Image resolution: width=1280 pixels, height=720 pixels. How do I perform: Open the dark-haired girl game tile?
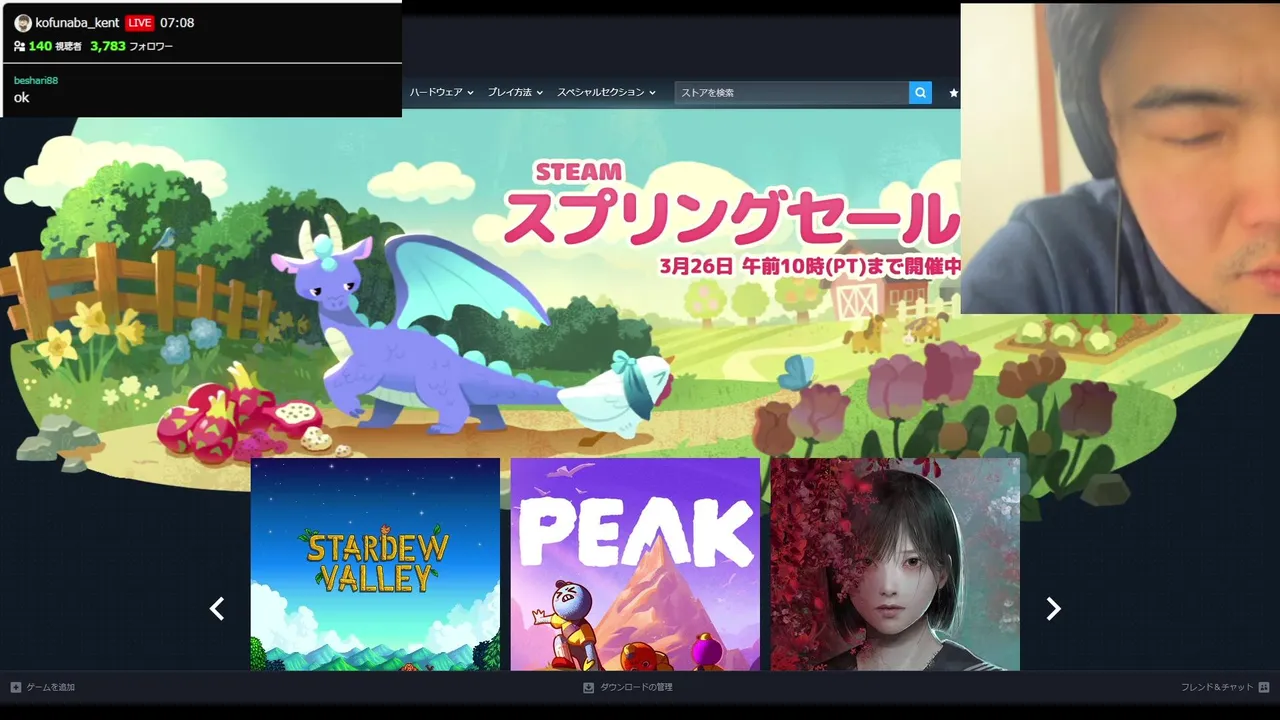895,564
